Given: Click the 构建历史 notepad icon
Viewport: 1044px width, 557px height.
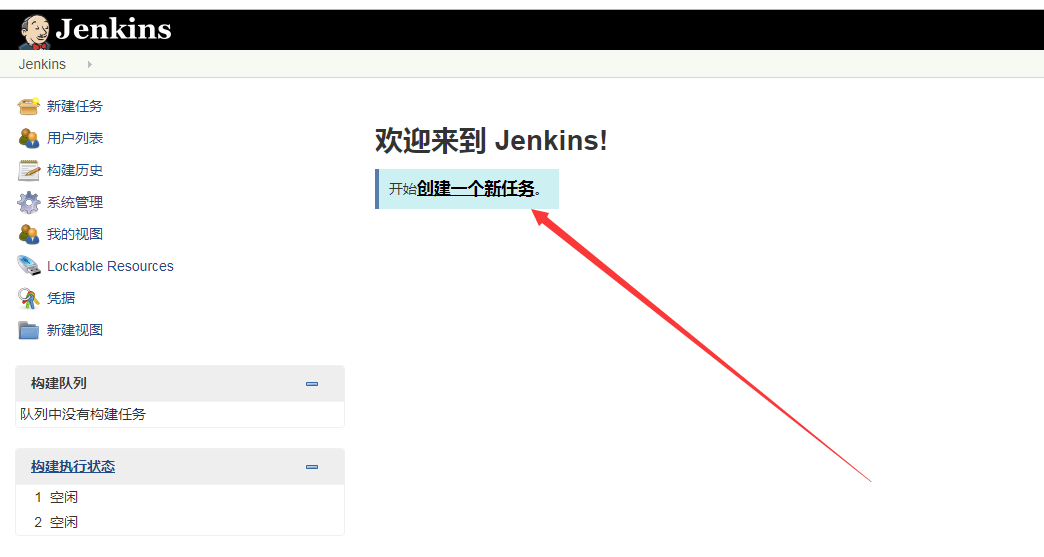Looking at the screenshot, I should click(29, 170).
